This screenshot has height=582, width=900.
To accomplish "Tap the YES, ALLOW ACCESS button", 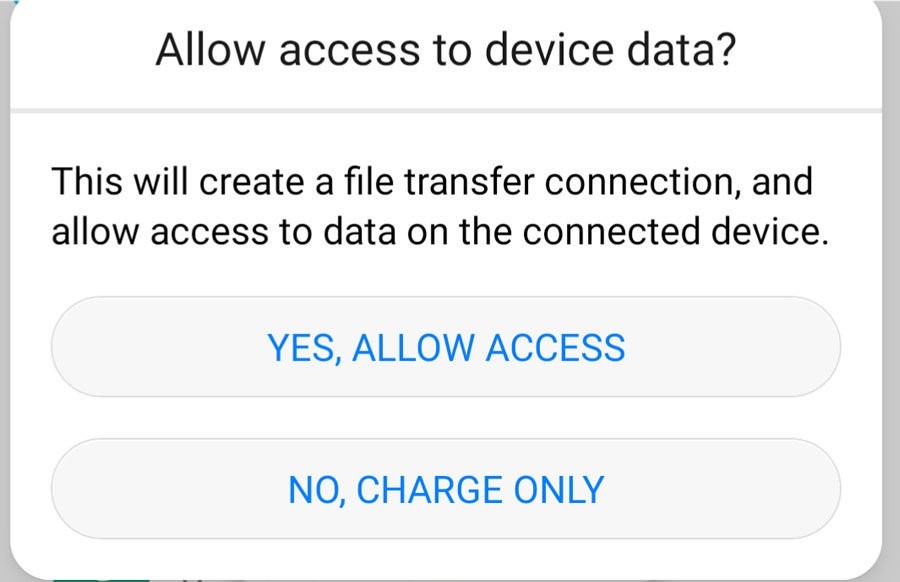I will pos(446,347).
